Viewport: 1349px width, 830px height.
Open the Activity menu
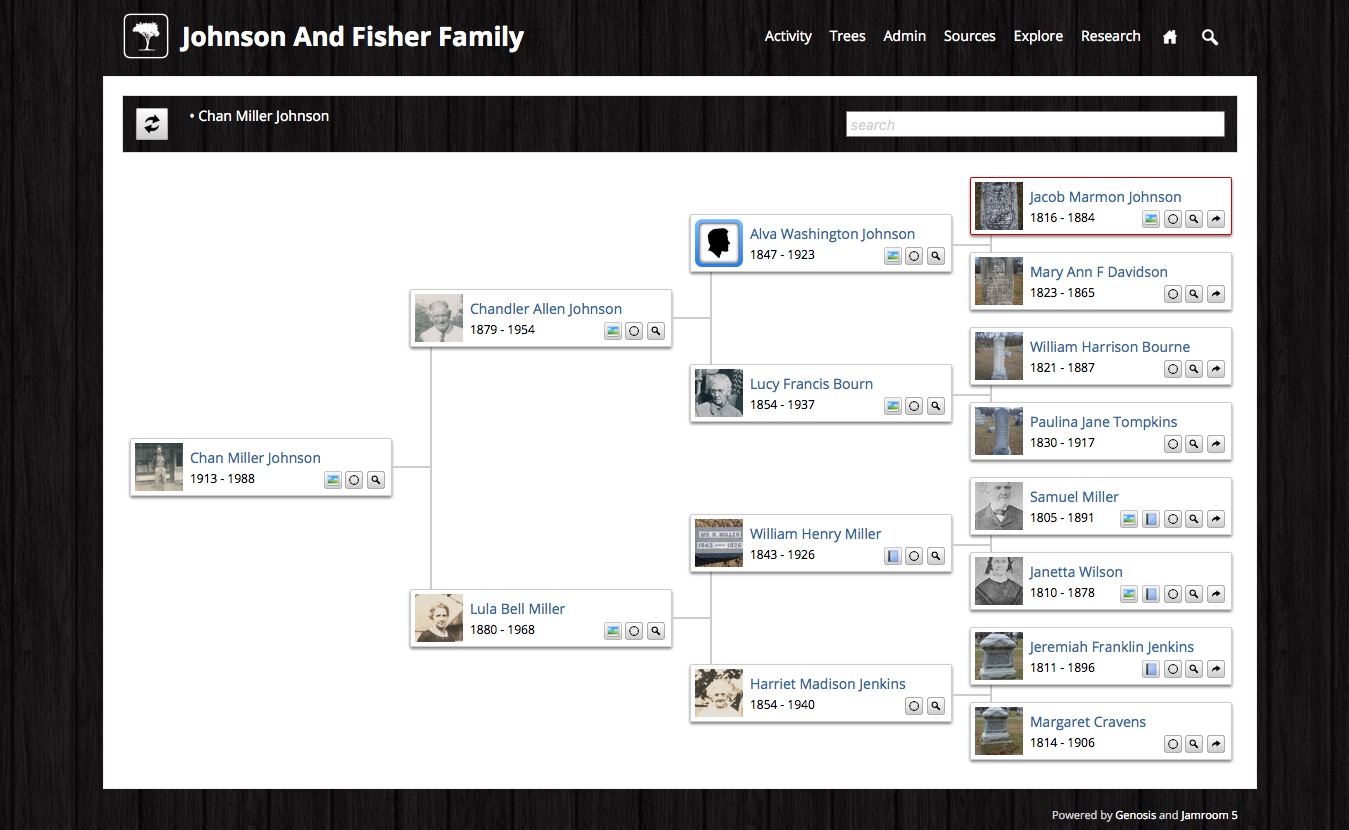[x=788, y=36]
